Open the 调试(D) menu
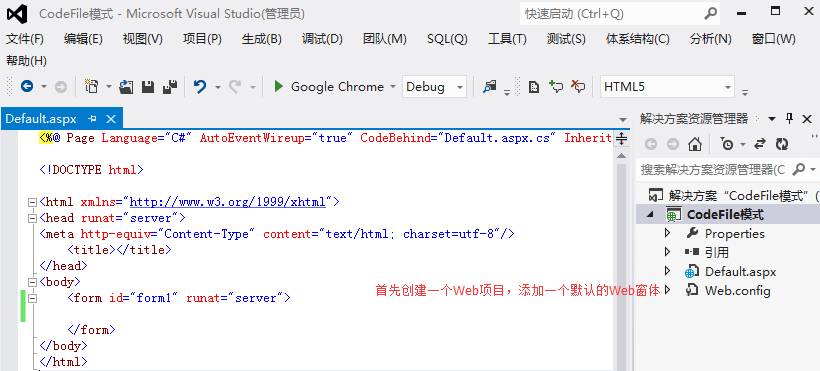The height and width of the screenshot is (371, 820). click(x=322, y=39)
